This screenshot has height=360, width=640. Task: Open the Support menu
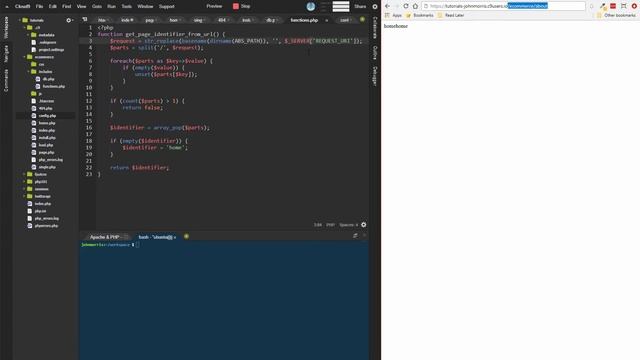167,6
